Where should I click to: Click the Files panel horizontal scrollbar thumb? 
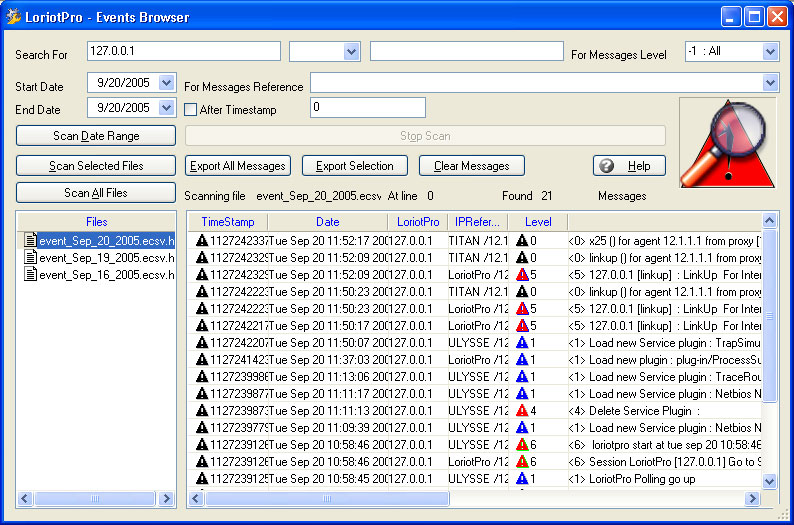point(95,498)
